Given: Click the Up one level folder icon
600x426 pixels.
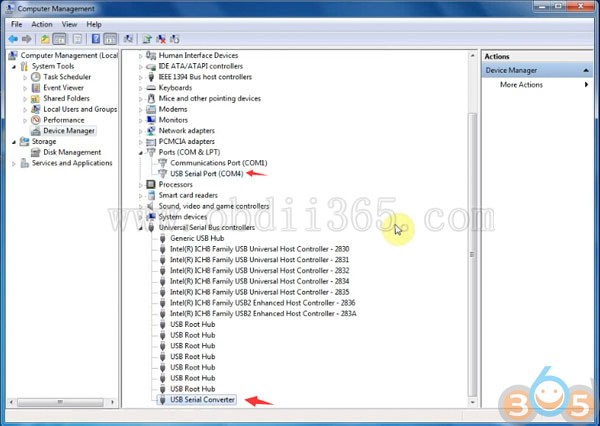Looking at the screenshot, I should [x=45, y=39].
